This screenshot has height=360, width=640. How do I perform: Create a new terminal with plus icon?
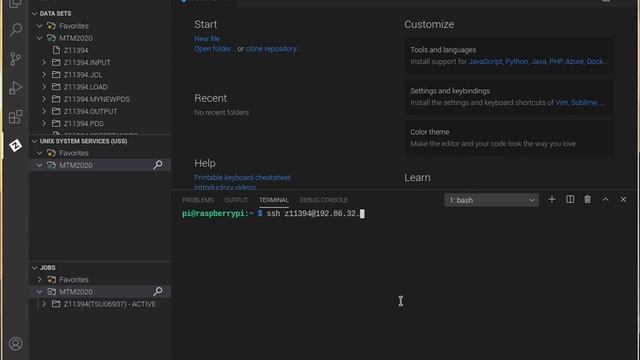click(x=552, y=200)
